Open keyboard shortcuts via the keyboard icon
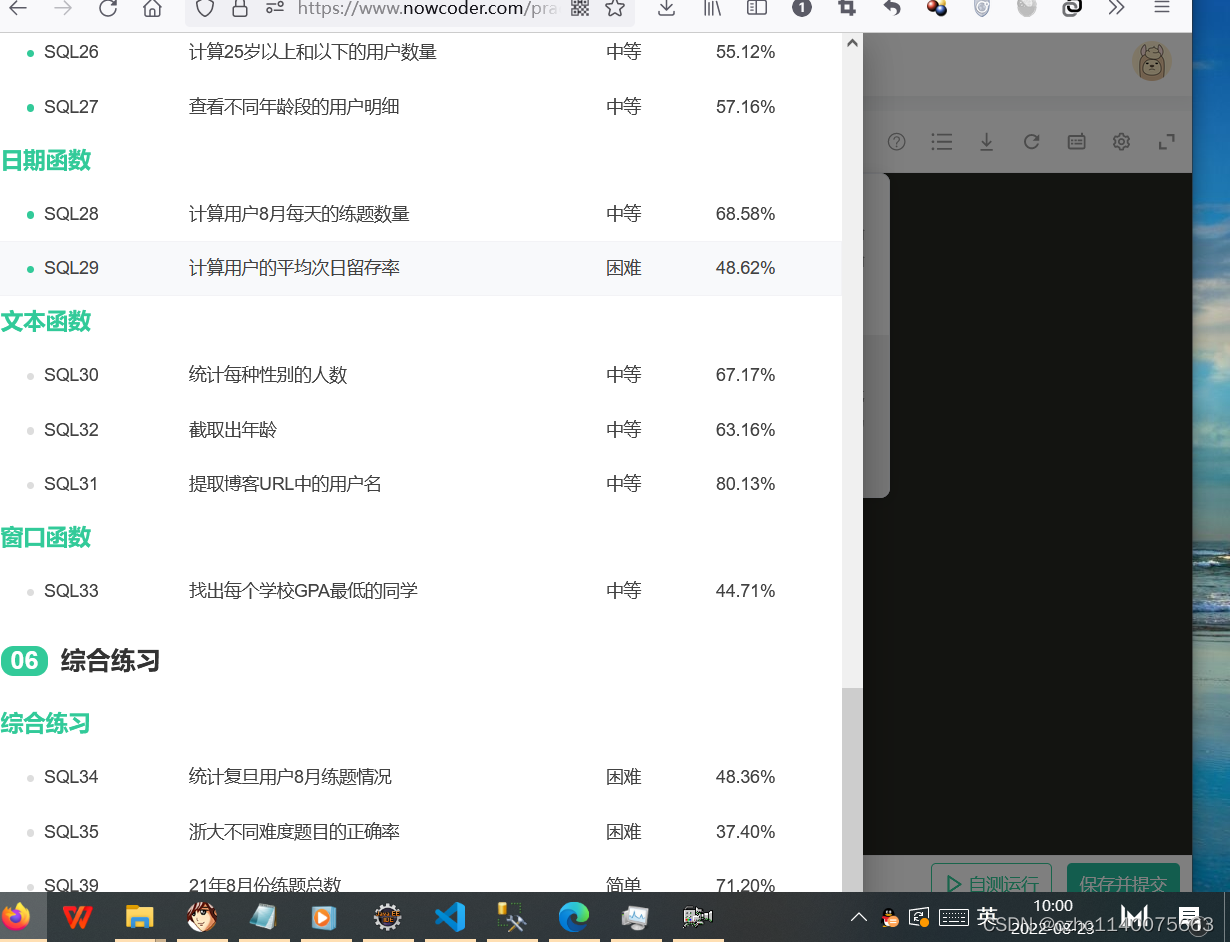The image size is (1230, 942). [1076, 141]
